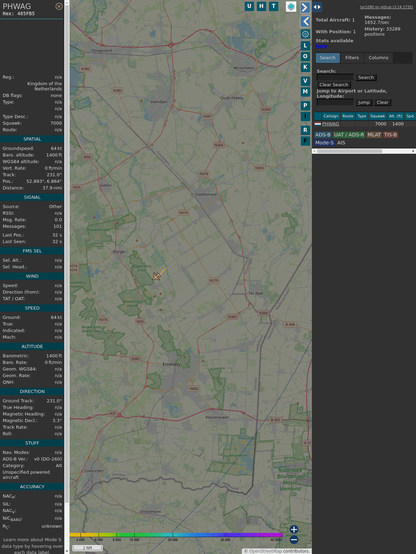416x554 pixels.
Task: Click the T map toggle button
Action: click(273, 6)
